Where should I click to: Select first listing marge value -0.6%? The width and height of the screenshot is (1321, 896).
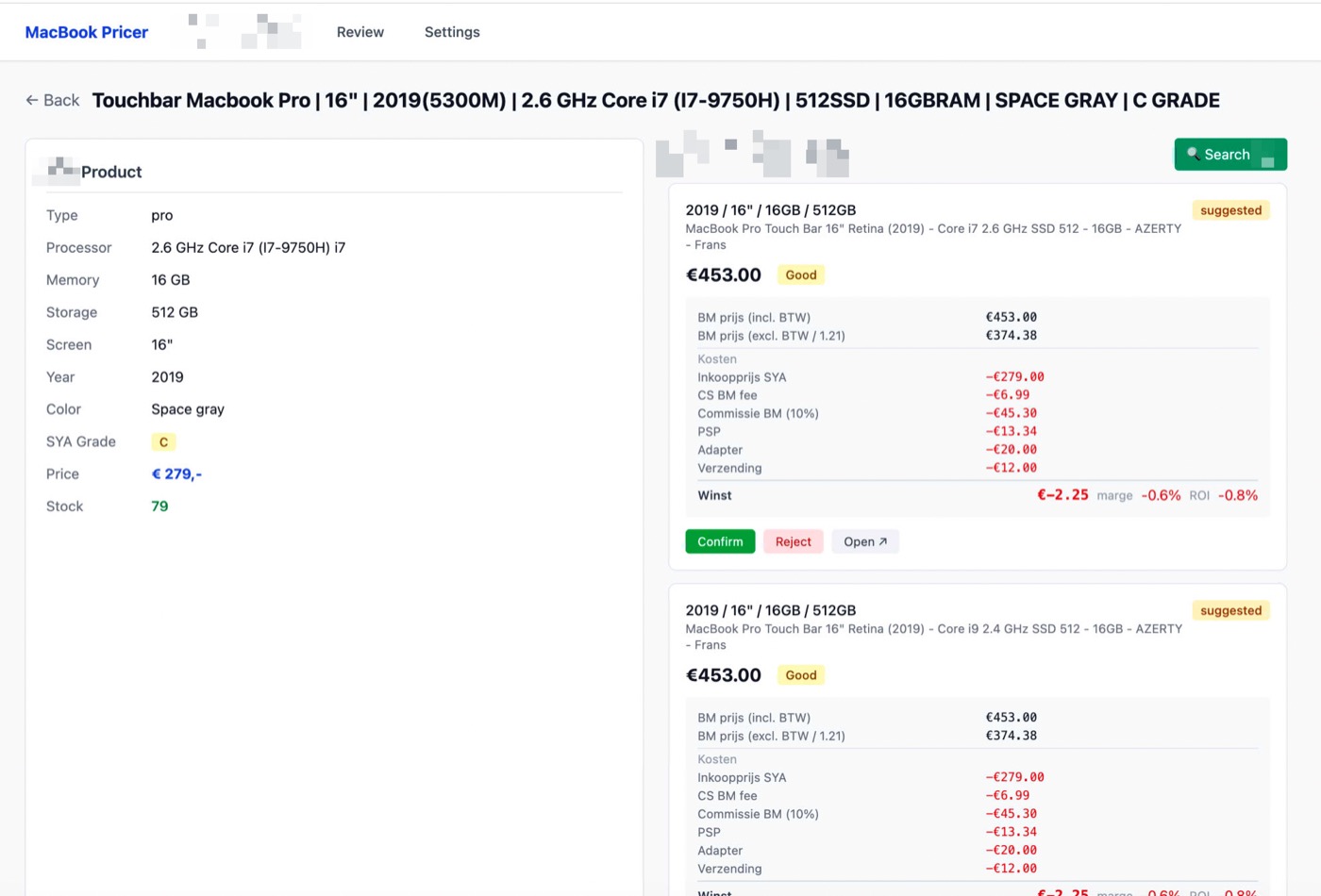coord(1161,495)
